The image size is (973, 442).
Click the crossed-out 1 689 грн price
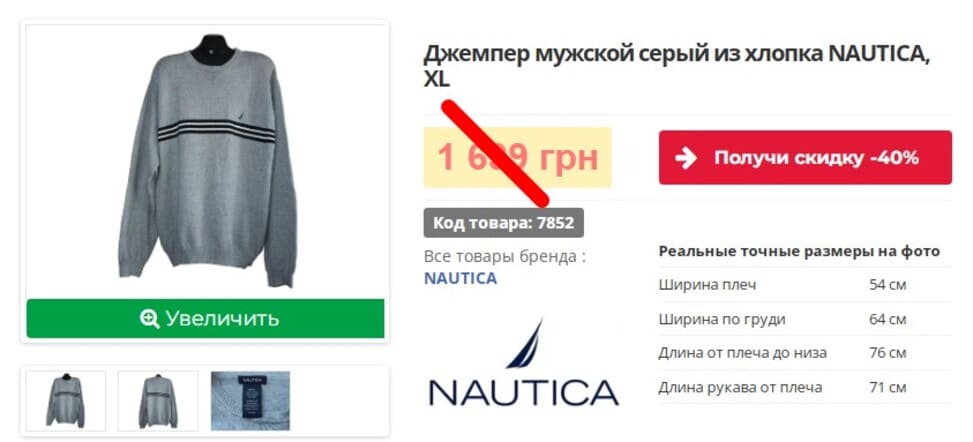pyautogui.click(x=518, y=158)
